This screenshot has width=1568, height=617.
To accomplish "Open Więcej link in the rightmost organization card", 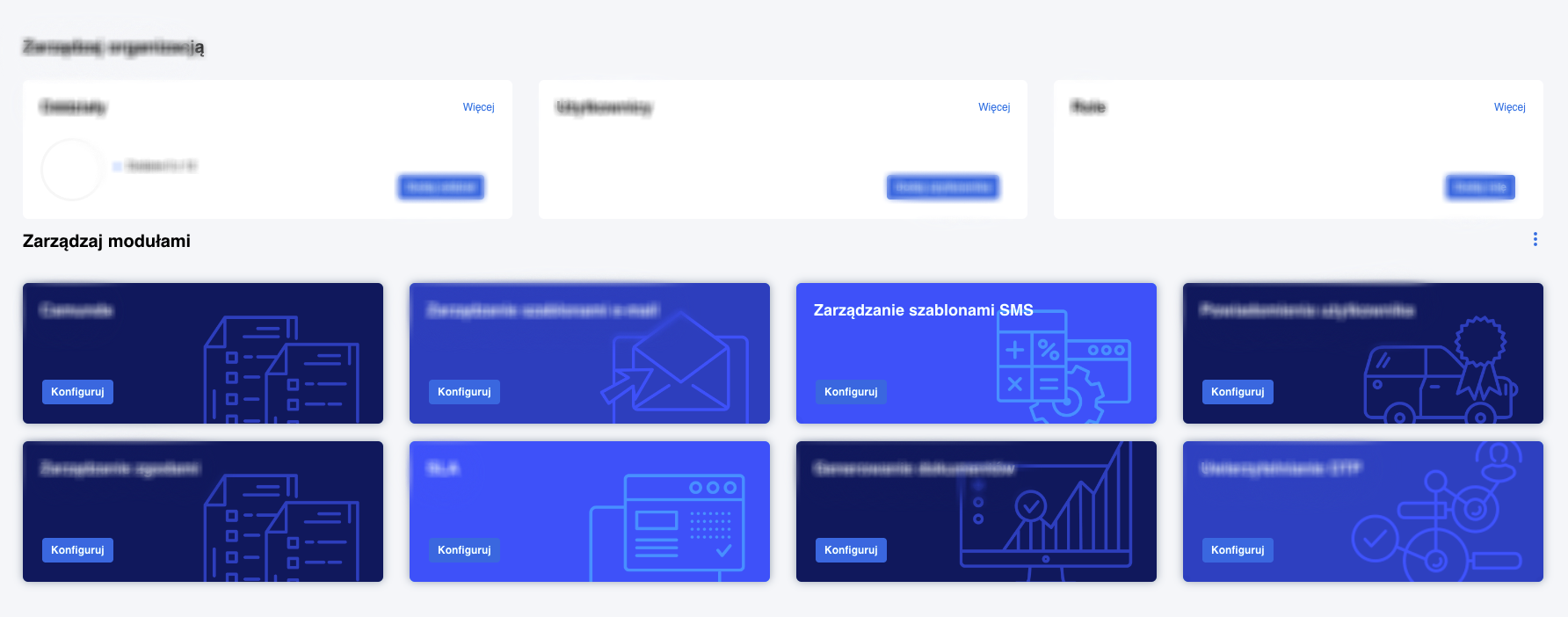I will coord(1509,107).
